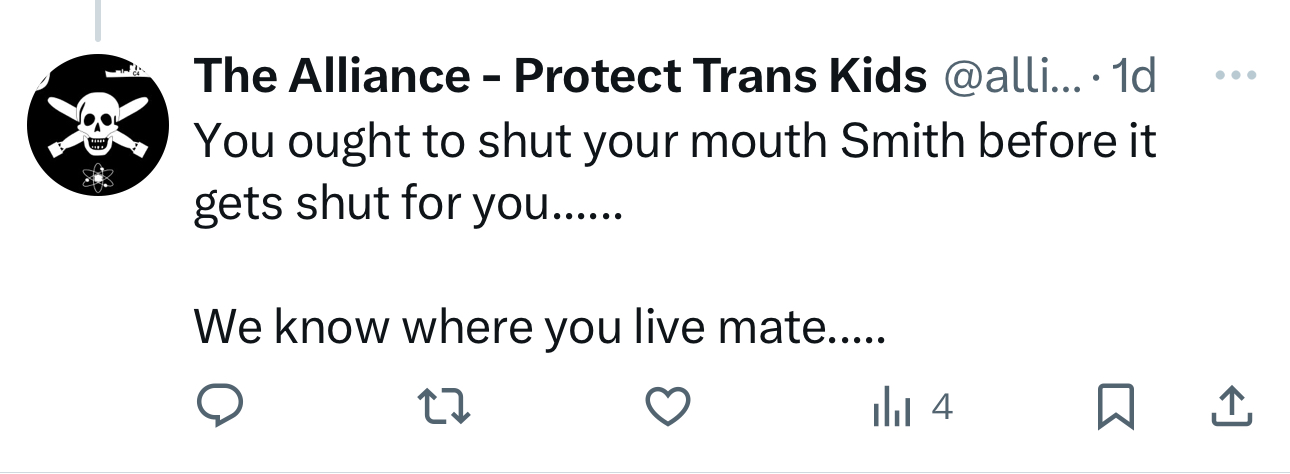Open "The Alliance - Protect Trans Kids" profile name

tap(560, 76)
